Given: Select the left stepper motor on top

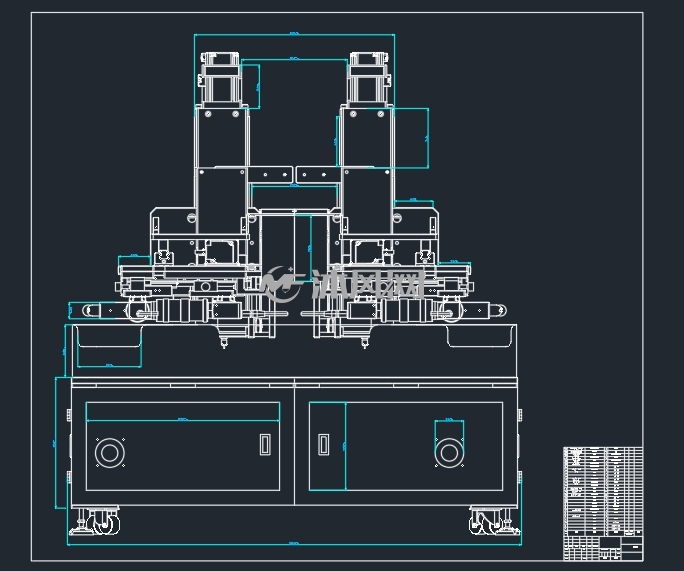Looking at the screenshot, I should [220, 79].
